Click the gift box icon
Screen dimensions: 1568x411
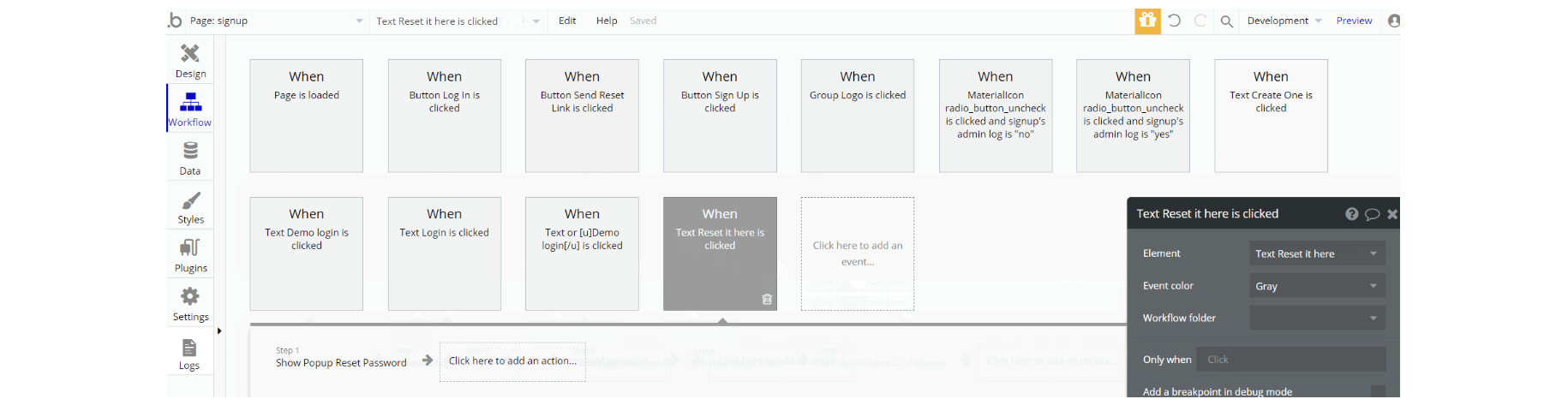(1147, 21)
